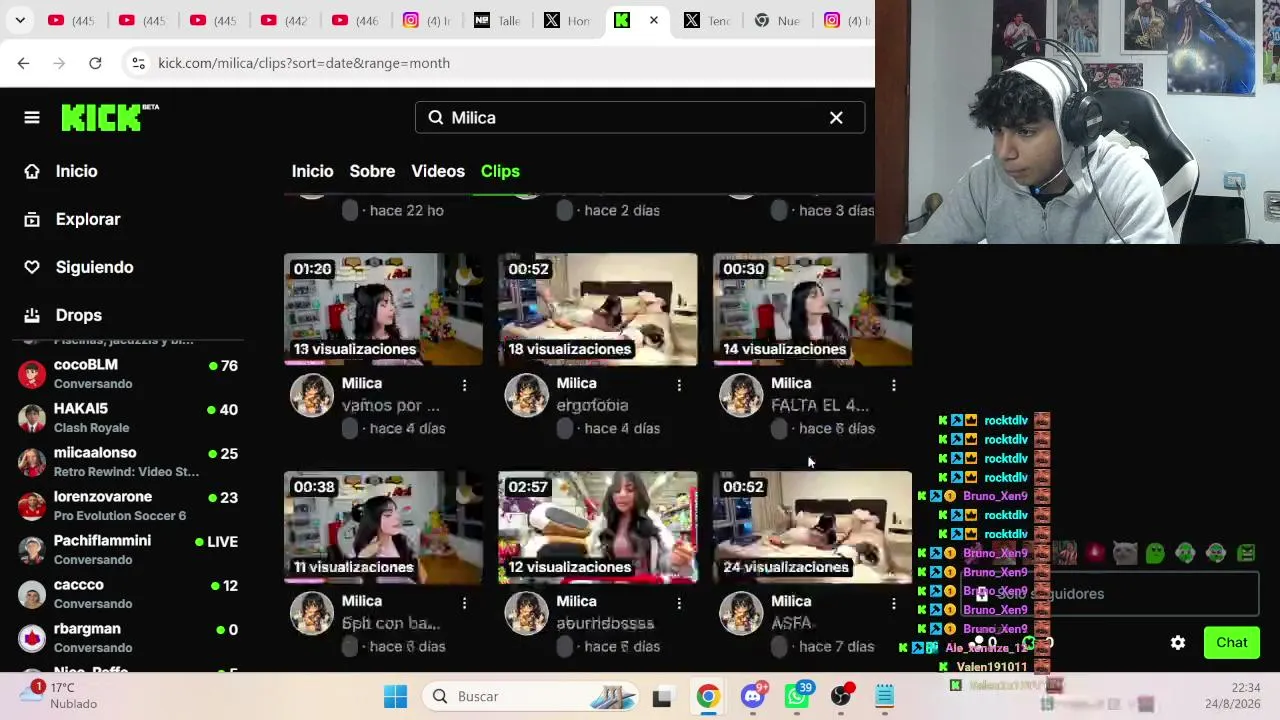
Task: Open the miicaalonso channel link
Action: point(95,453)
